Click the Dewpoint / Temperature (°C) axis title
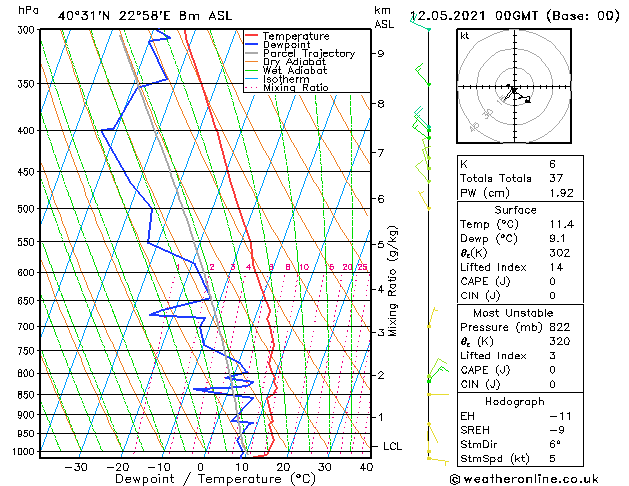 215,479
